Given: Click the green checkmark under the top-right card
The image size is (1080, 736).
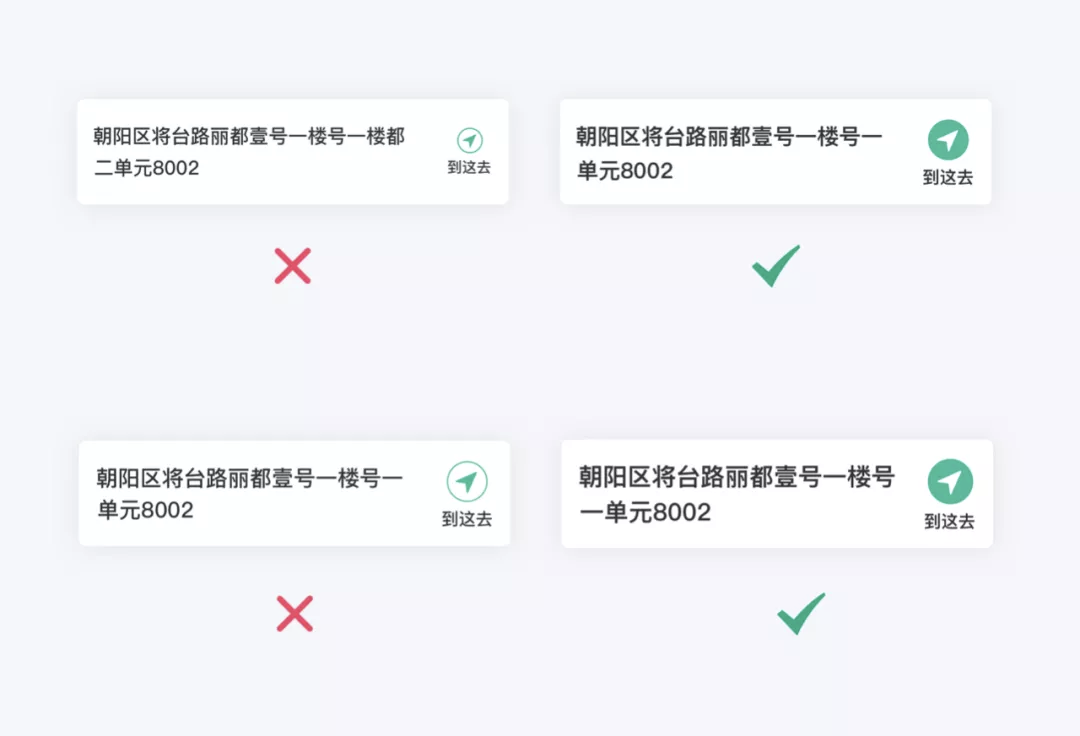Looking at the screenshot, I should pos(776,265).
